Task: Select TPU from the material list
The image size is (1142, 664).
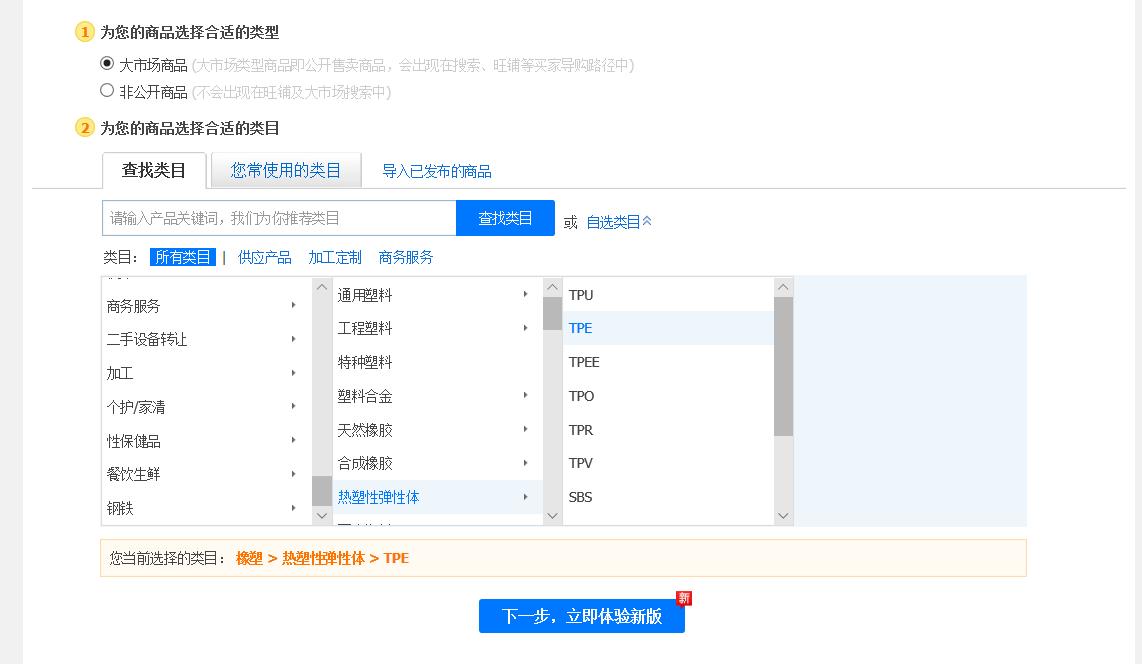Action: [581, 294]
